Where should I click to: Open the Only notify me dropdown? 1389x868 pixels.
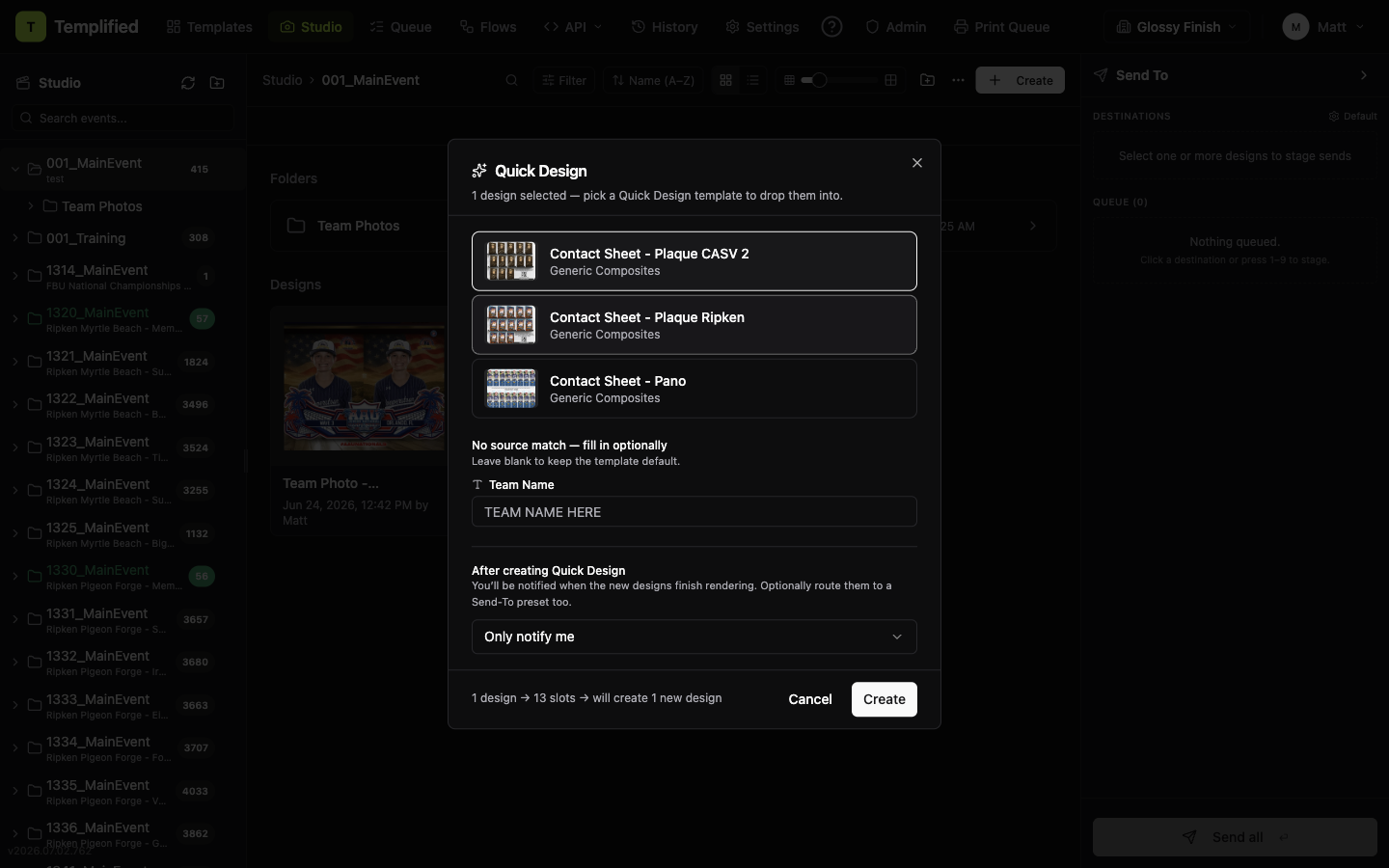pos(694,637)
